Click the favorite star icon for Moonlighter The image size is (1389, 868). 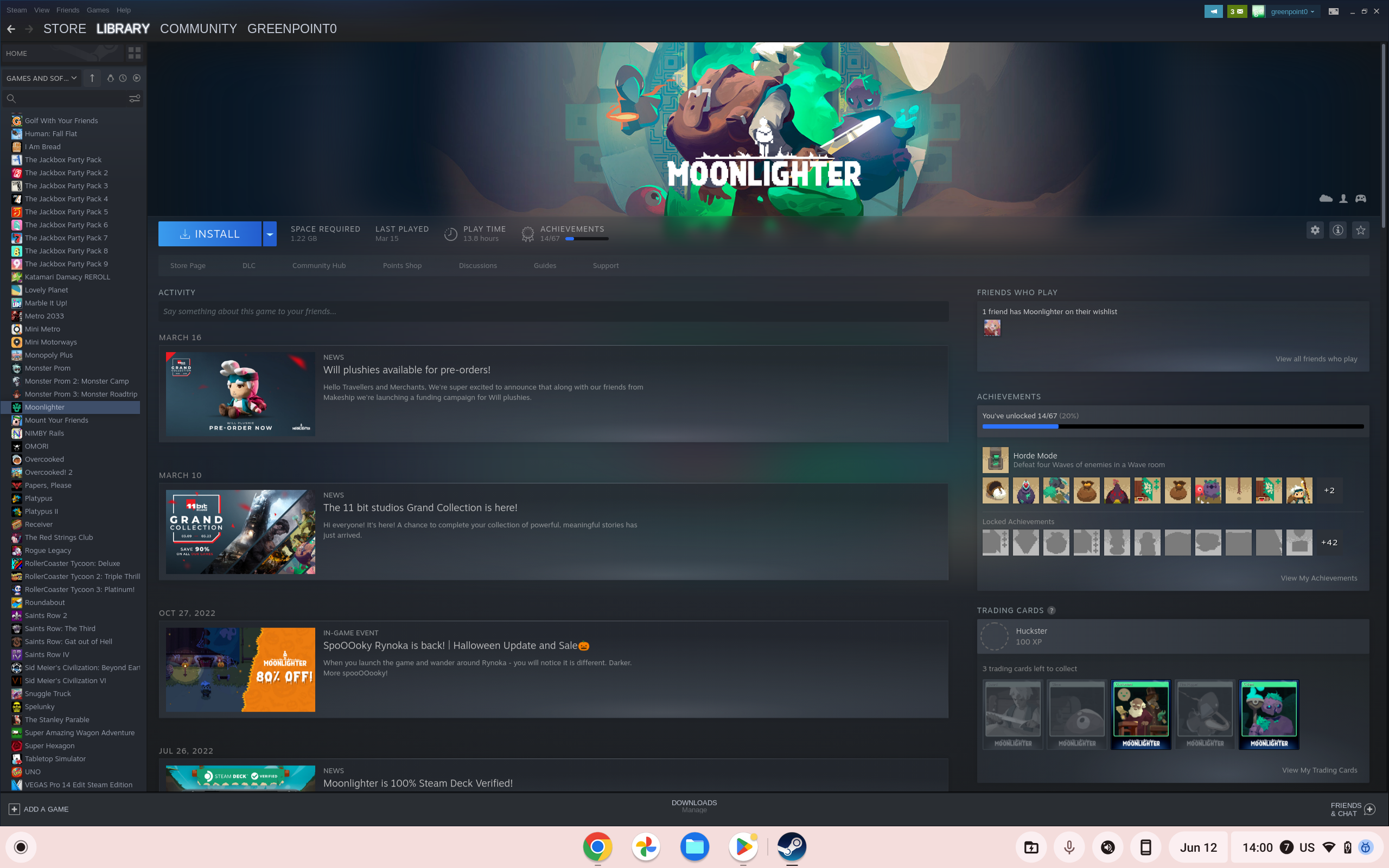tap(1361, 231)
